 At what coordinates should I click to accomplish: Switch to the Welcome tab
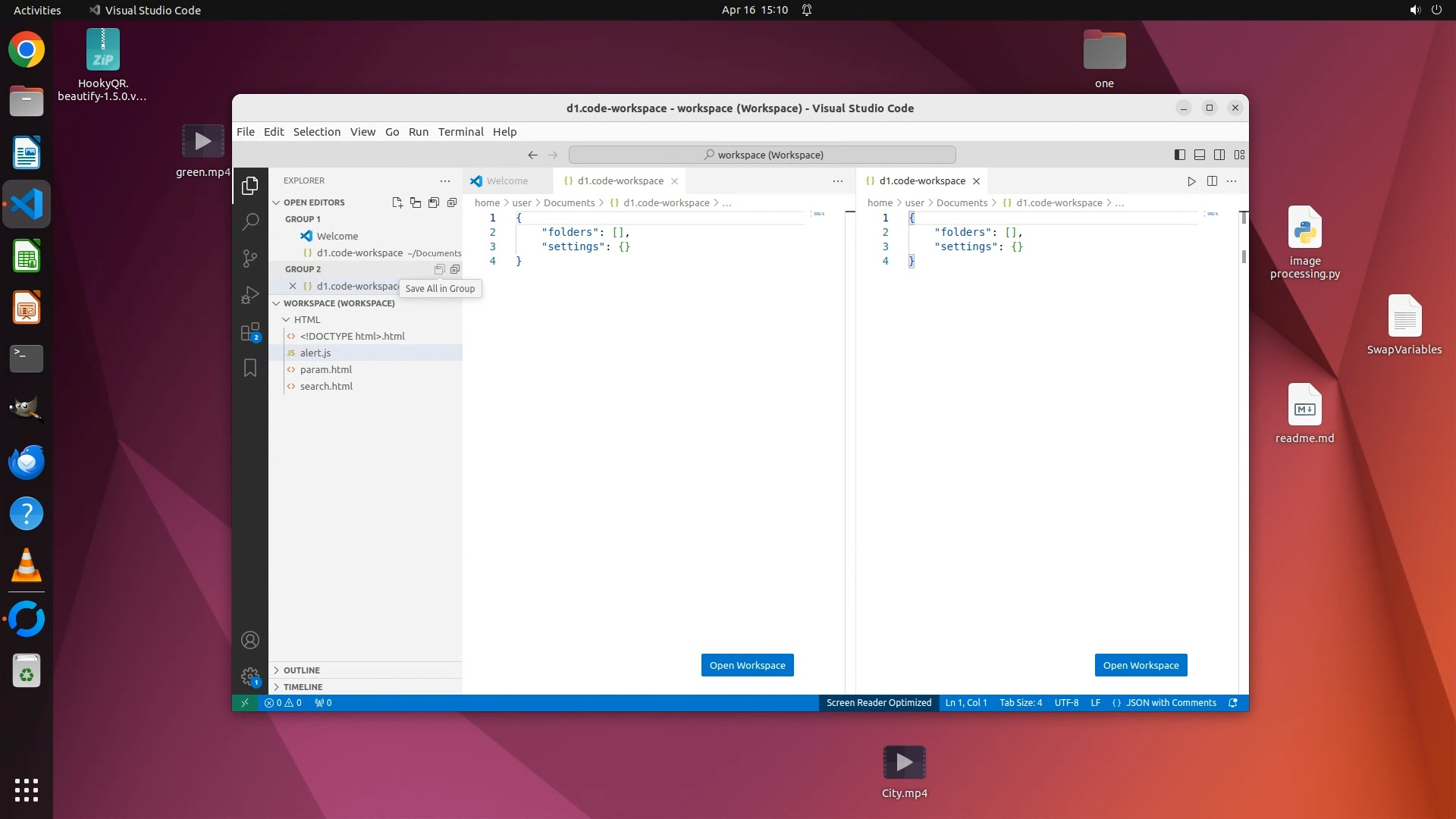click(507, 181)
